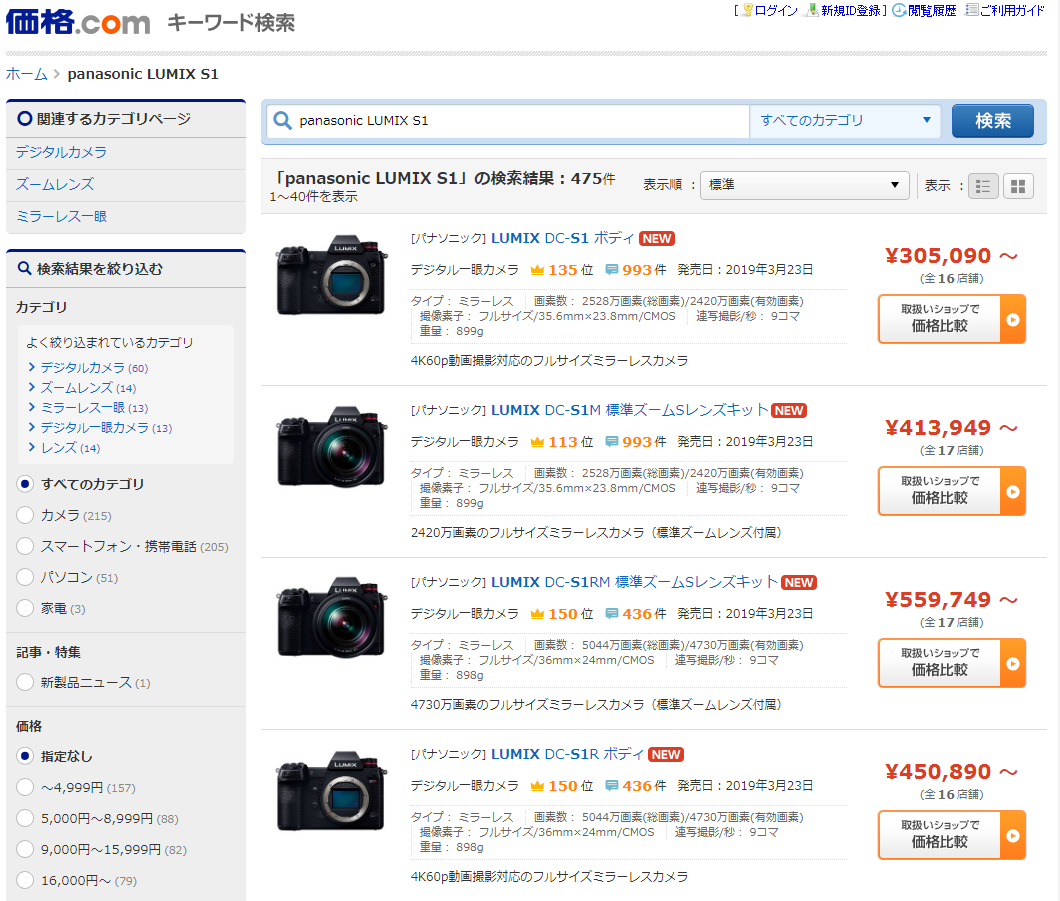Viewport: 1060px width, 901px height.
Task: Click the usage guide icon
Action: click(971, 10)
